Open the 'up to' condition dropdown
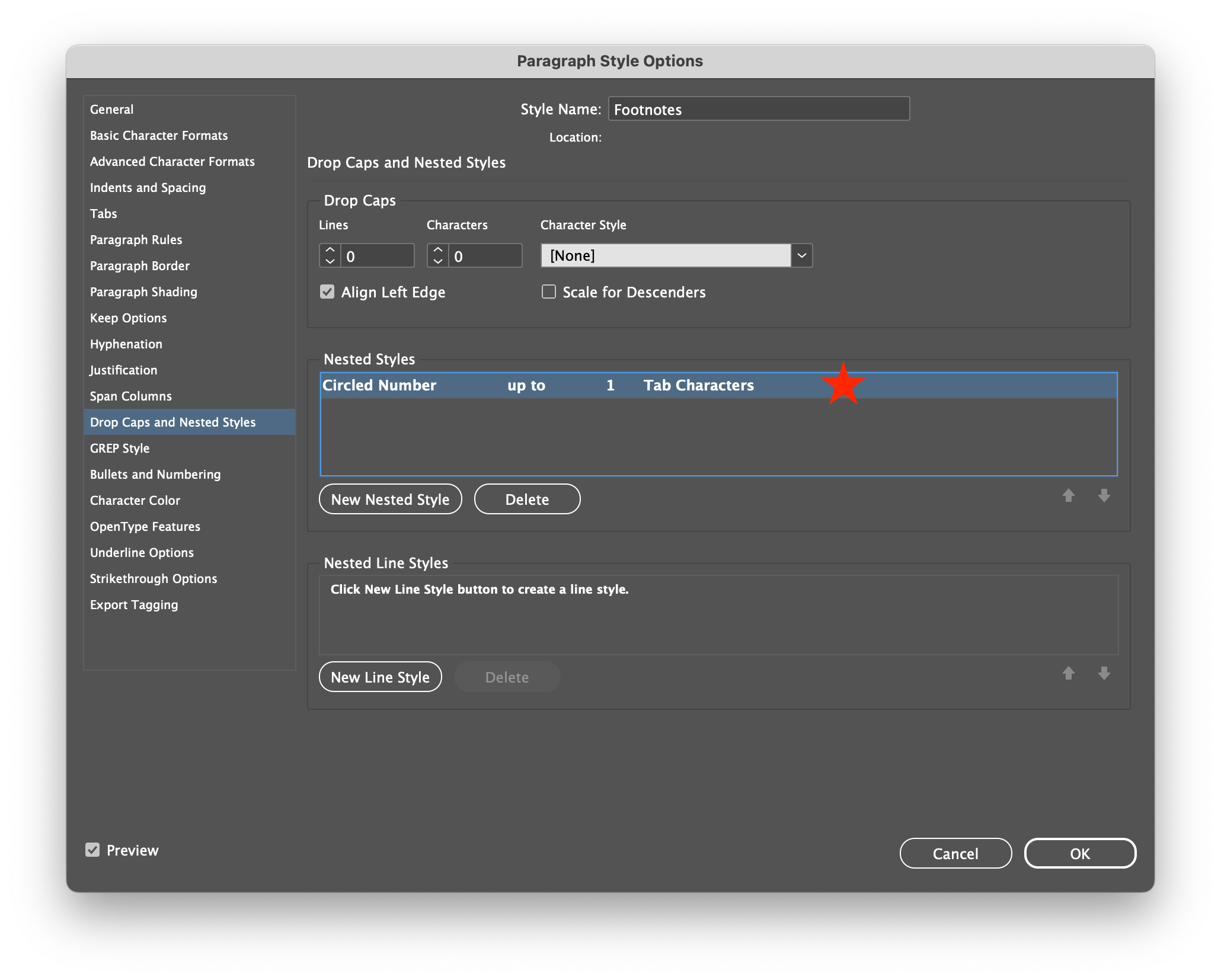1221x980 pixels. point(526,385)
